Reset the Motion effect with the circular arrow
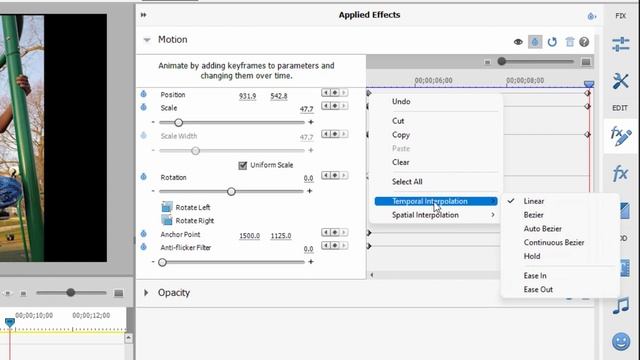 (x=552, y=42)
